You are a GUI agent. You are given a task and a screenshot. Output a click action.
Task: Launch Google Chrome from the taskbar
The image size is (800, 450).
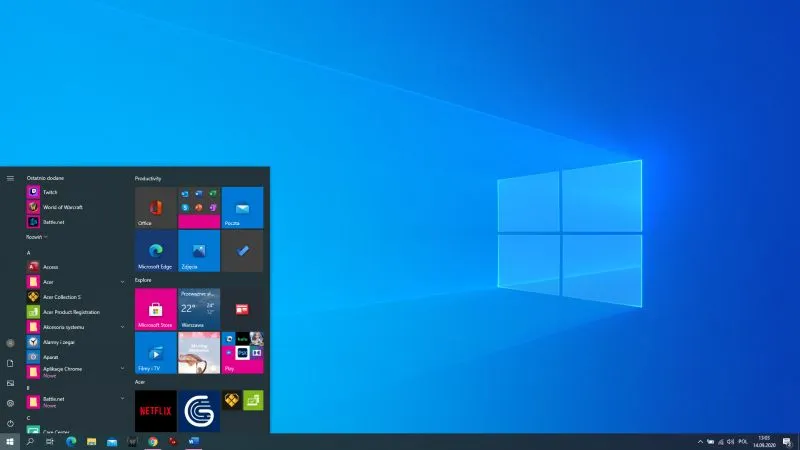153,441
